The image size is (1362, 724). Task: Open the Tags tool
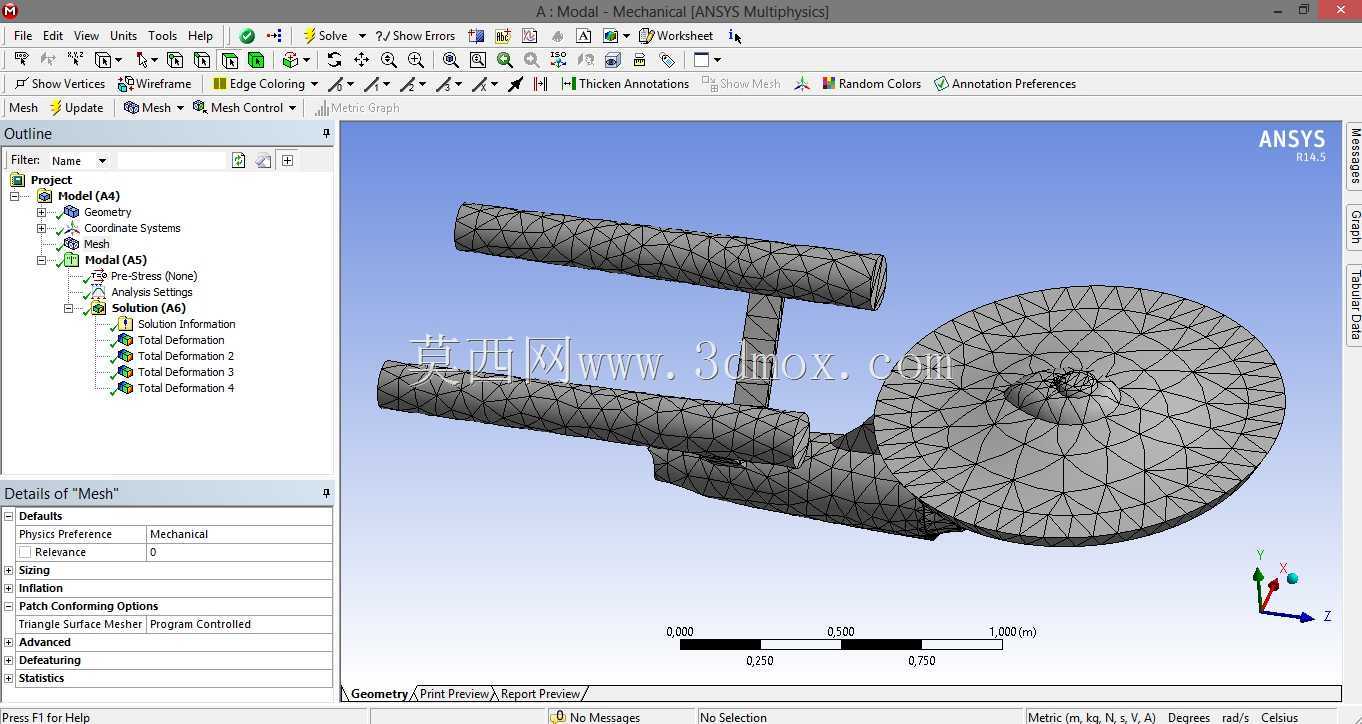pyautogui.click(x=667, y=60)
